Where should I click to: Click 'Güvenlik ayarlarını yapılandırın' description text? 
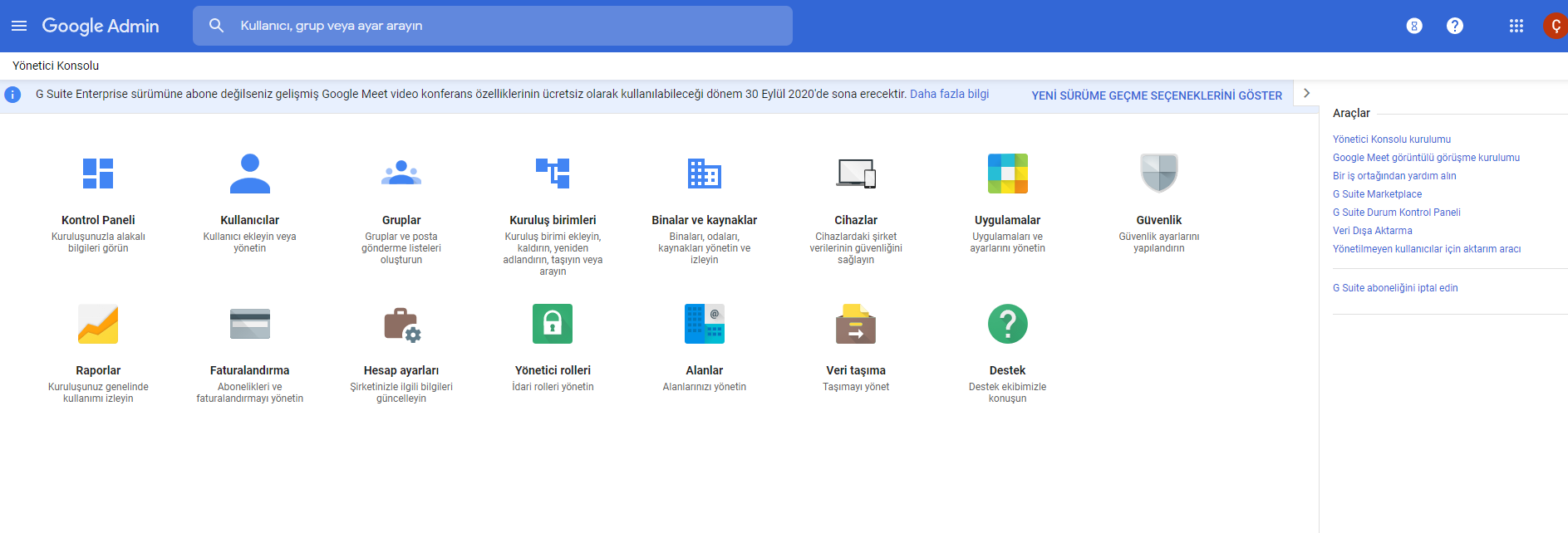(x=1159, y=242)
